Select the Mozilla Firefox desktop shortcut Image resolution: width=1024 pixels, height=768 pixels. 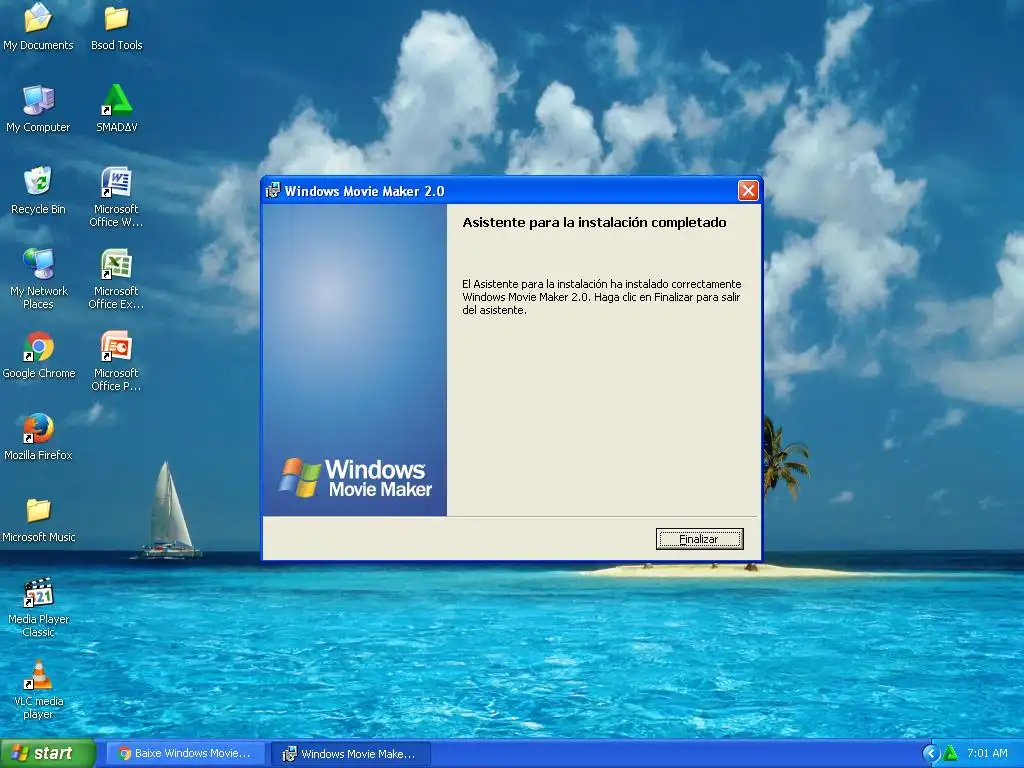point(39,437)
